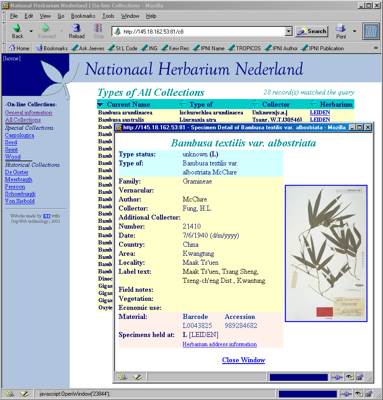Open the URL bar history dropdown

(289, 32)
